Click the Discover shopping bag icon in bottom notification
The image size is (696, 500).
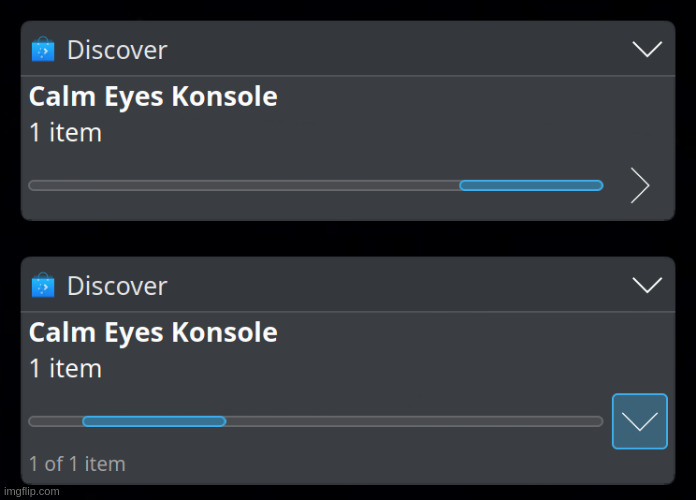click(x=43, y=285)
